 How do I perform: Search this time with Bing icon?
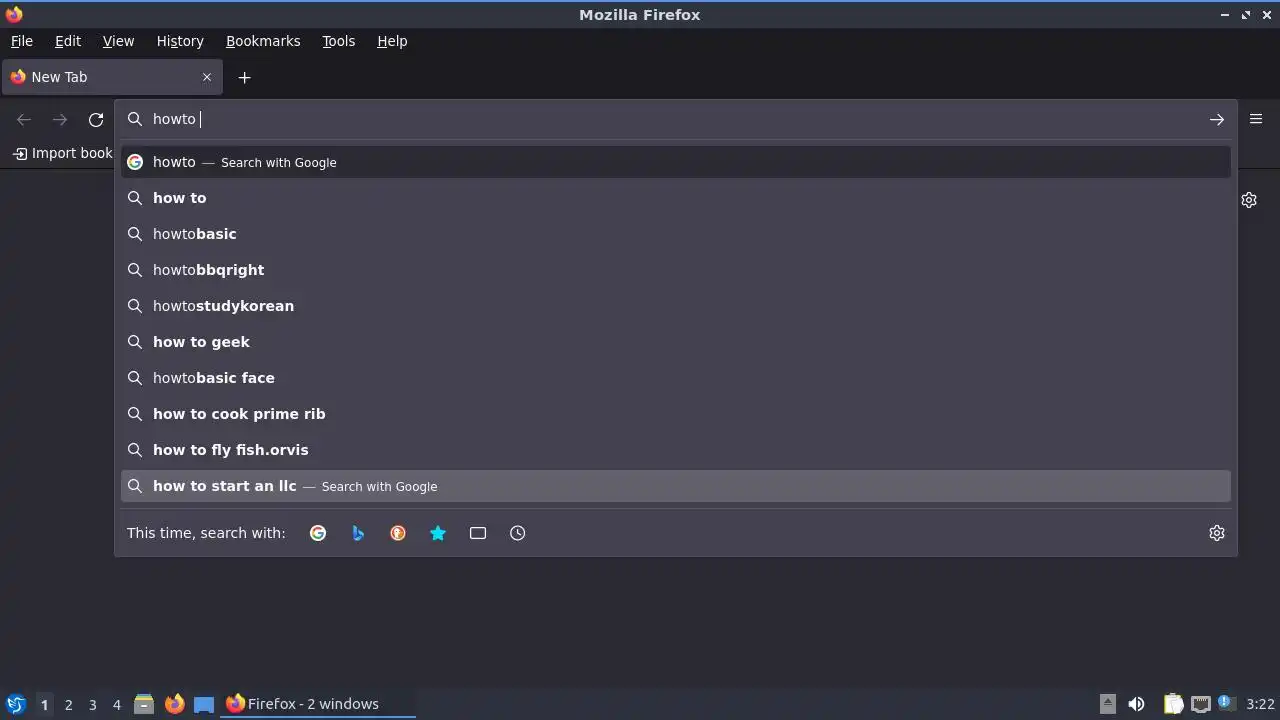click(x=358, y=533)
